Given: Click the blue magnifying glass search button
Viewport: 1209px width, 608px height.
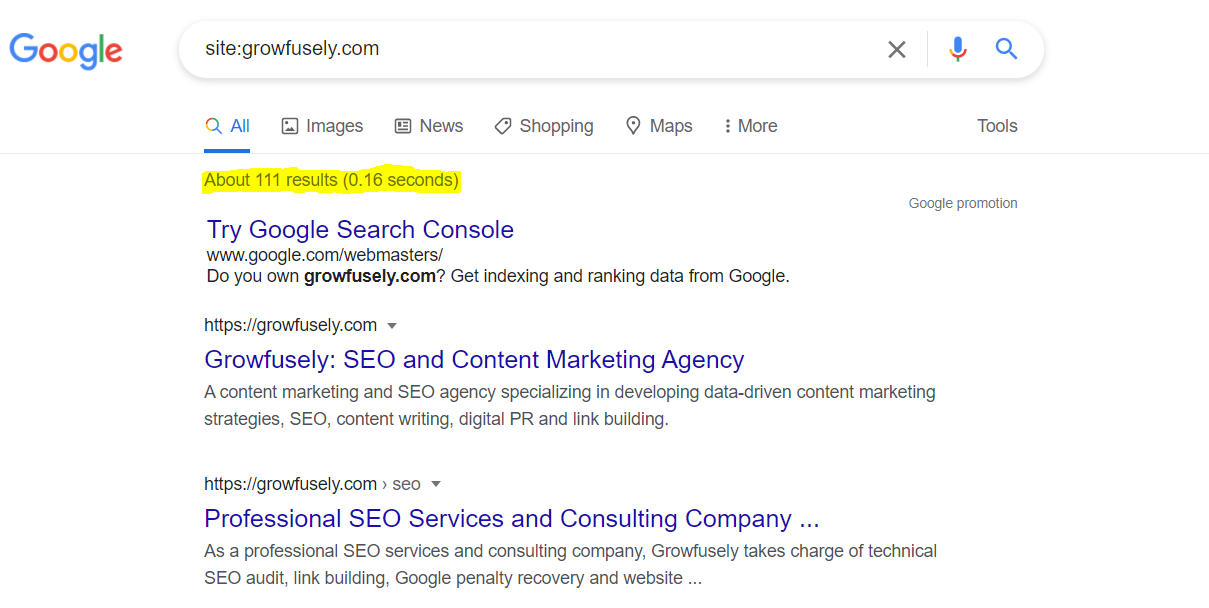Looking at the screenshot, I should click(x=1006, y=49).
